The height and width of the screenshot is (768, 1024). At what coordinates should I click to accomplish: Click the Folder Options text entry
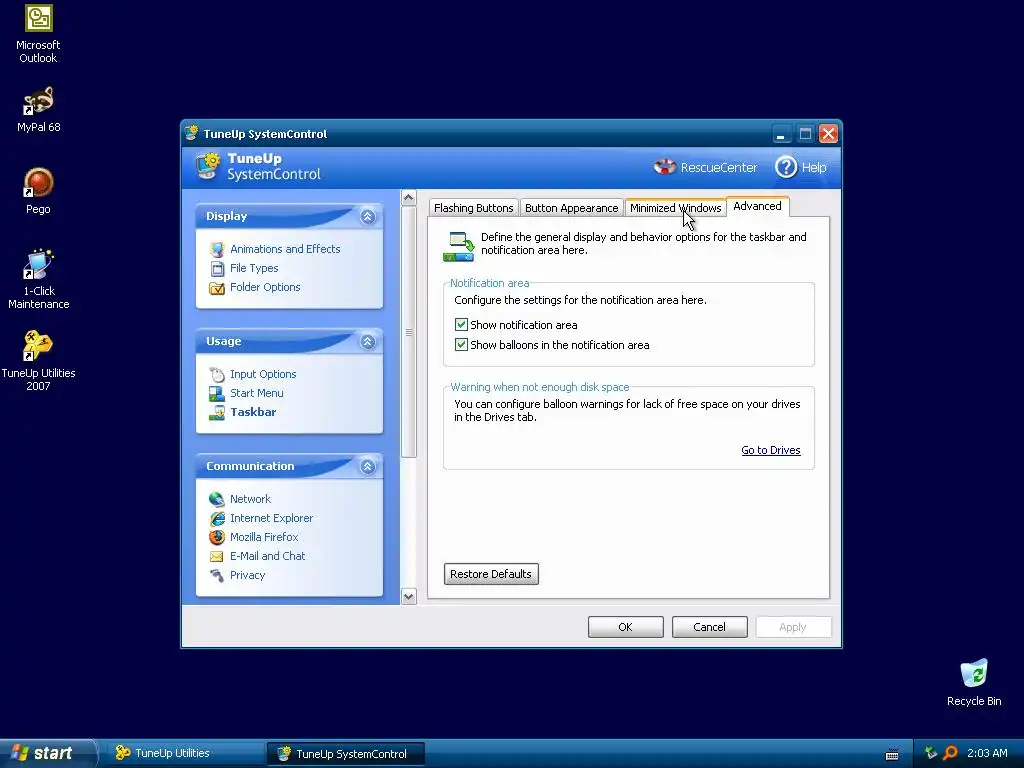[265, 287]
